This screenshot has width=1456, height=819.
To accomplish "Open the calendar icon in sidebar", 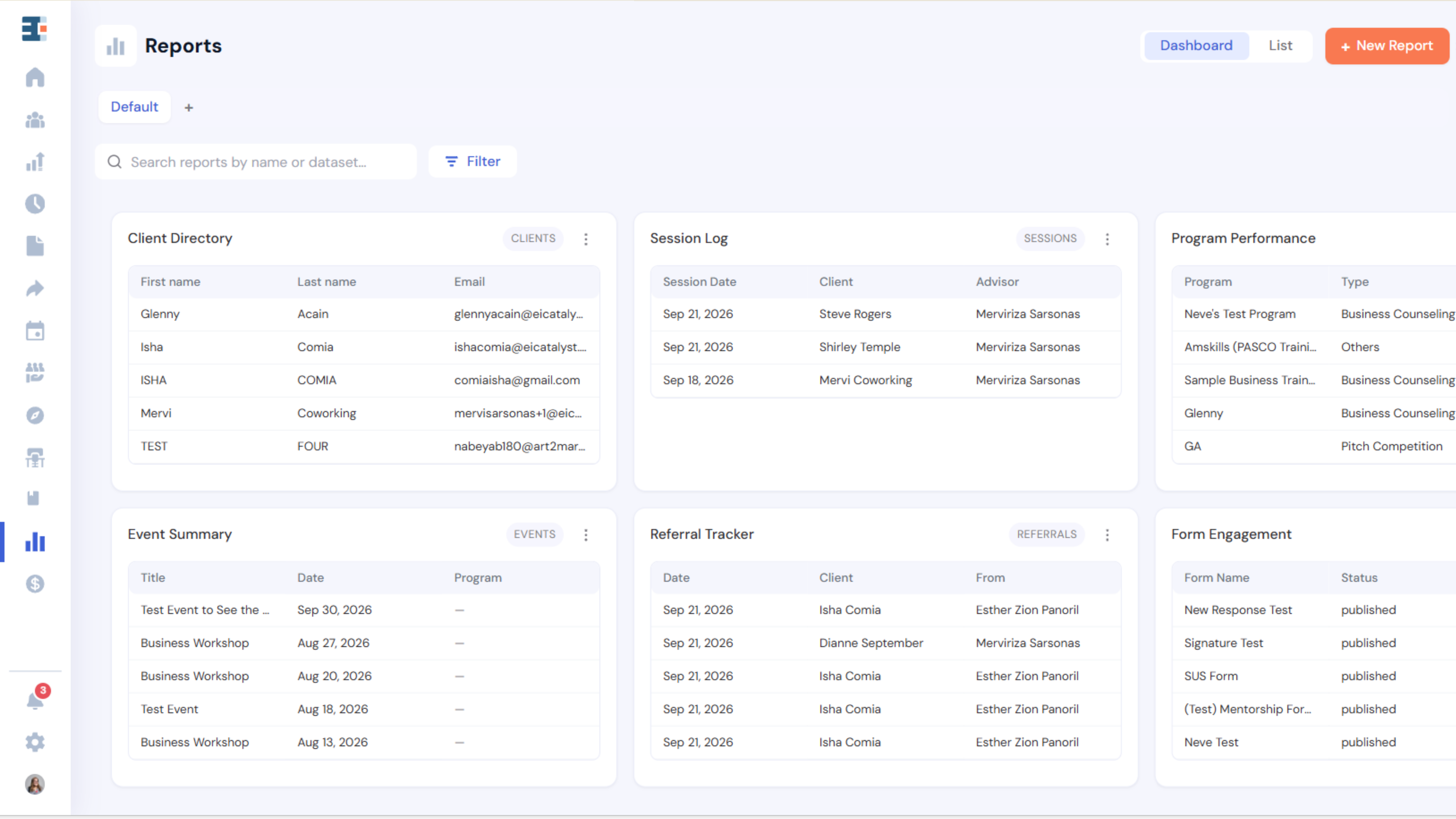I will pyautogui.click(x=35, y=331).
